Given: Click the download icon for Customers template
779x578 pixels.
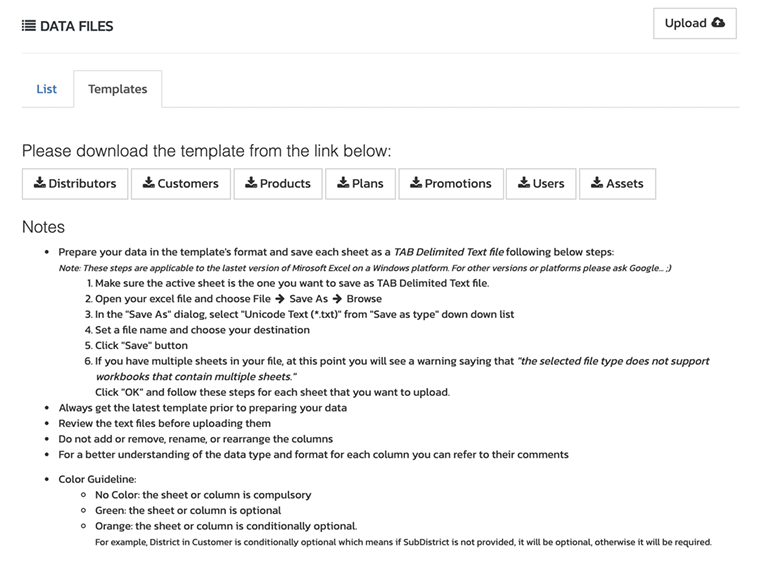Looking at the screenshot, I should (148, 183).
